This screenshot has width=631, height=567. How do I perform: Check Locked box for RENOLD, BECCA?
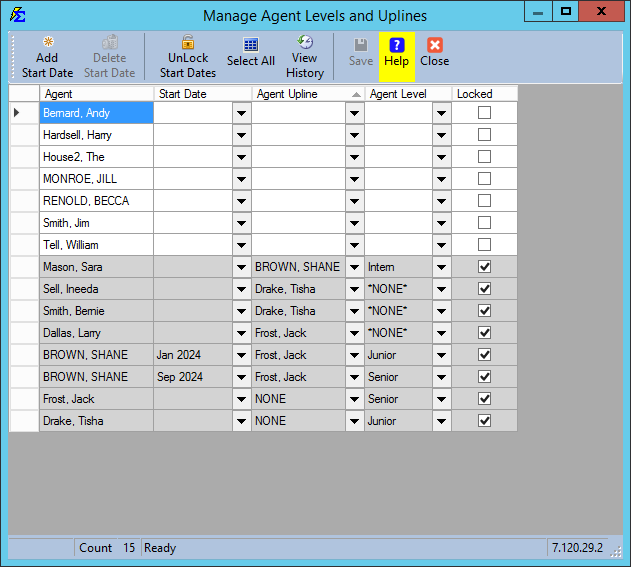click(484, 200)
